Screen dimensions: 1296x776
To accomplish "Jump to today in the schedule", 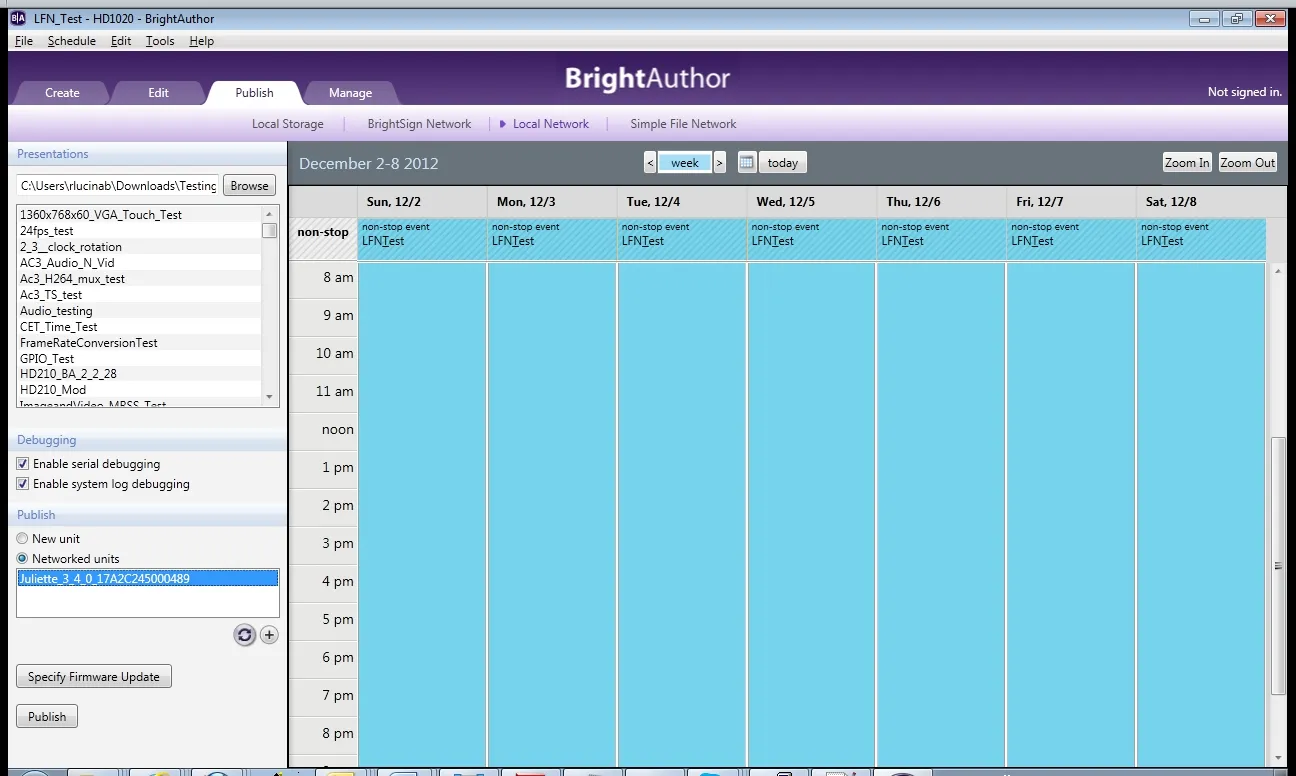I will click(x=783, y=163).
